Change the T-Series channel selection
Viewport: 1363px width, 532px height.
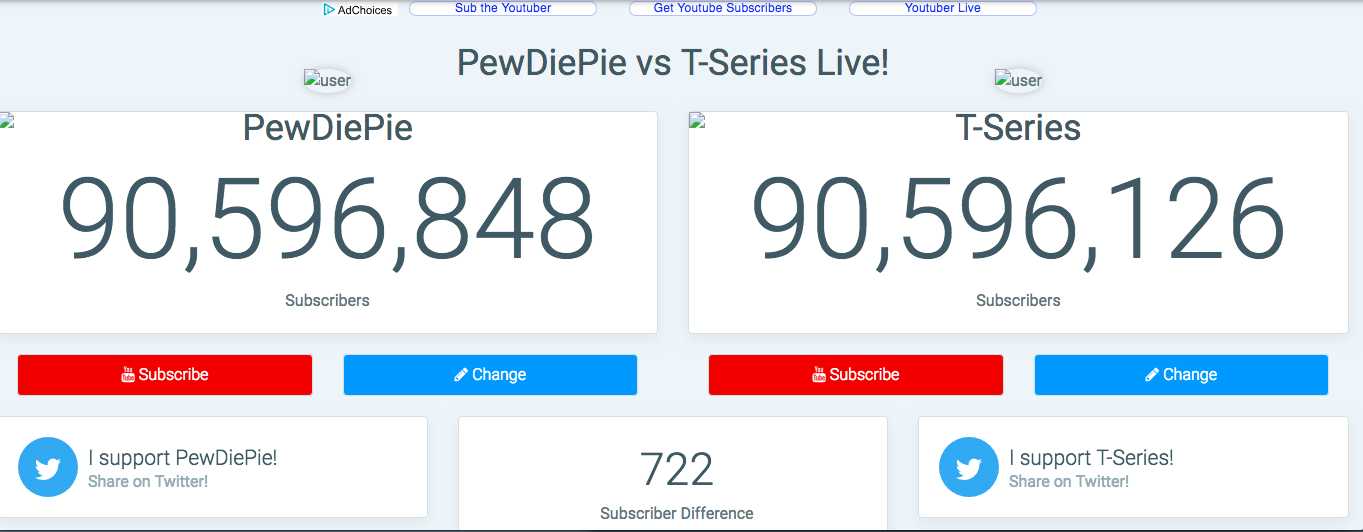(1181, 375)
